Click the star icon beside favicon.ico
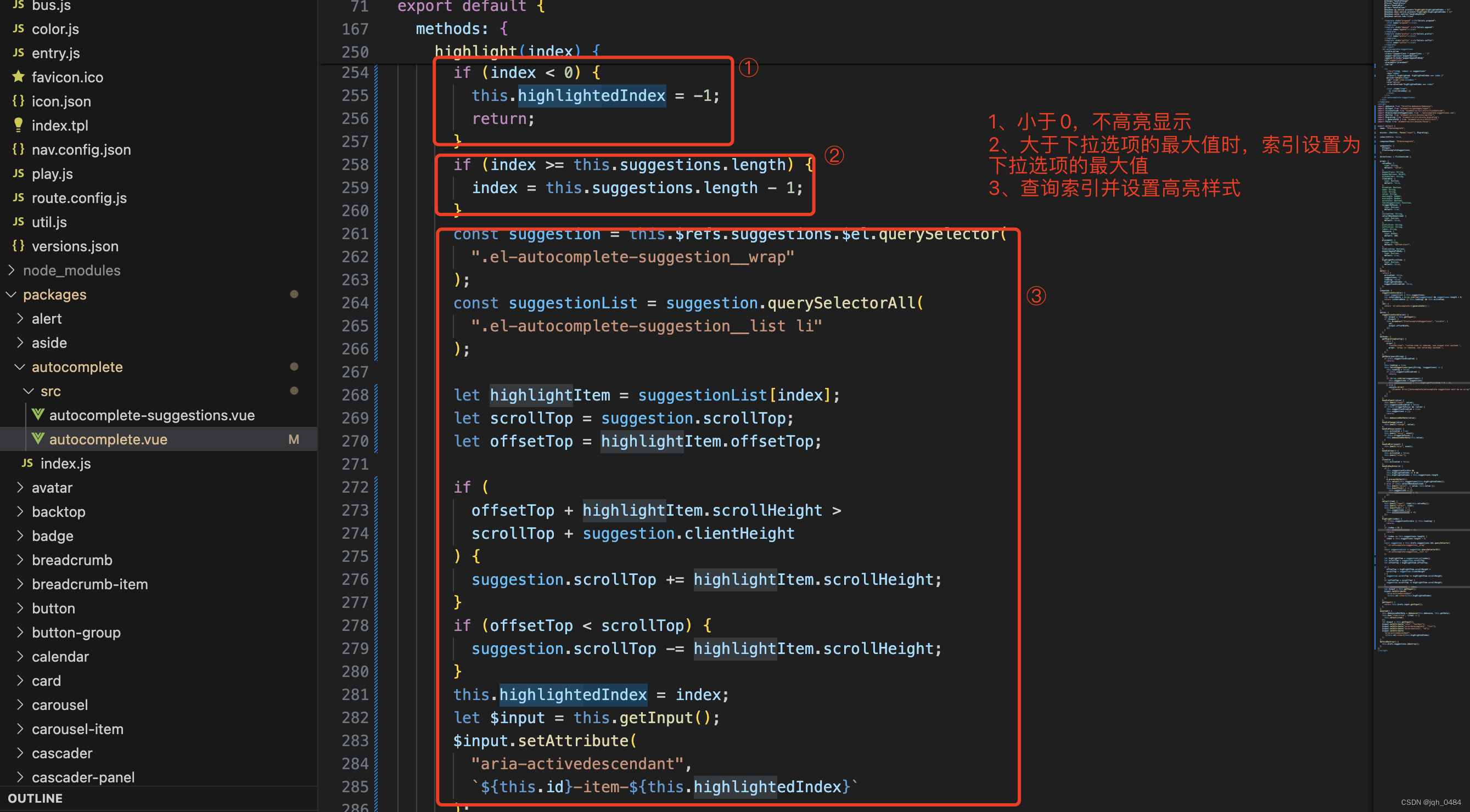 (x=18, y=77)
